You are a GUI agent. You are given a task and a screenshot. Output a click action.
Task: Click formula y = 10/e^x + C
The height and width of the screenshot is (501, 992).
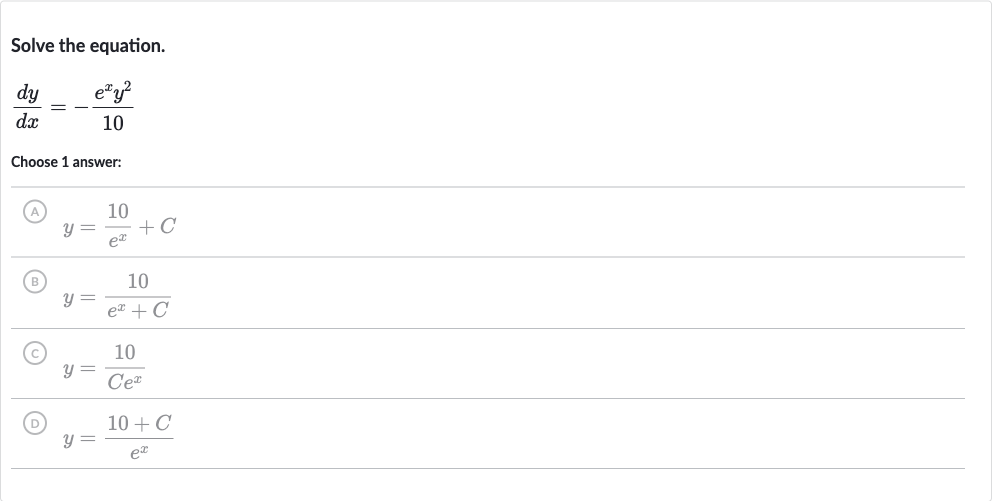pos(119,225)
